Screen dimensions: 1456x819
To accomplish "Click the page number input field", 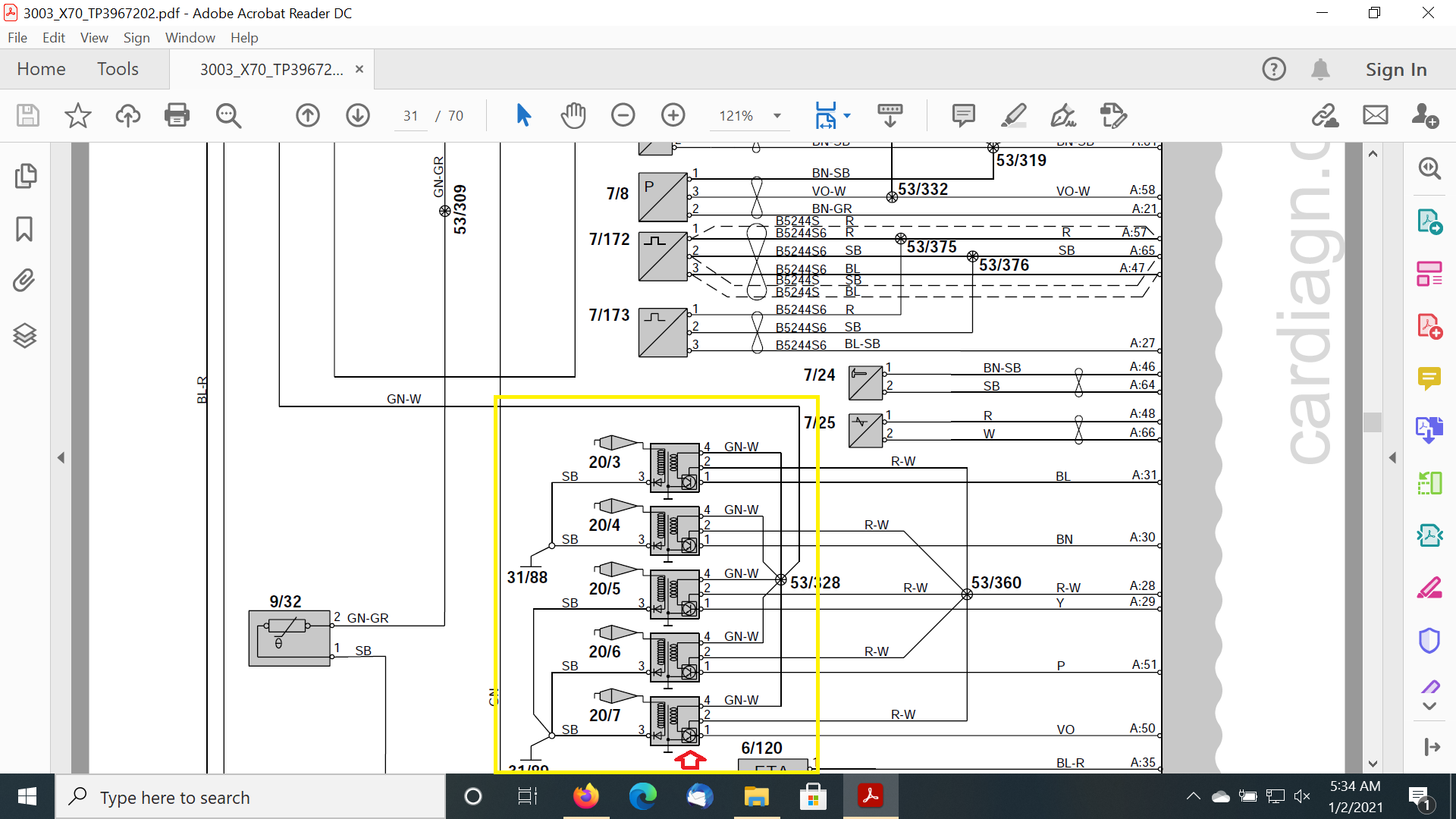I will click(410, 116).
